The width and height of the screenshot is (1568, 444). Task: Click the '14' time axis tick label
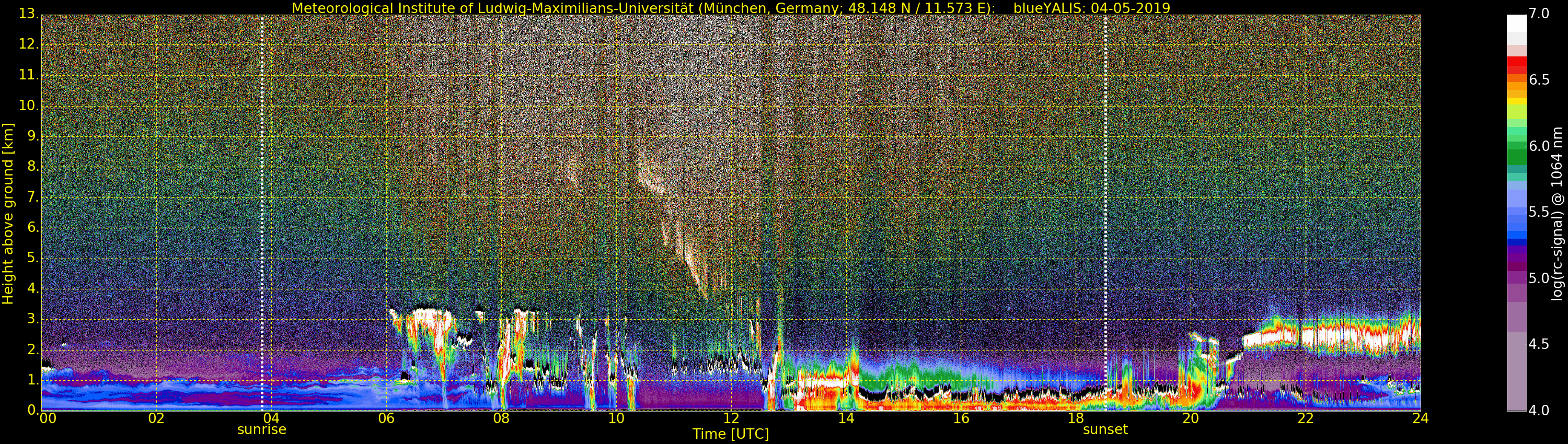(x=846, y=418)
